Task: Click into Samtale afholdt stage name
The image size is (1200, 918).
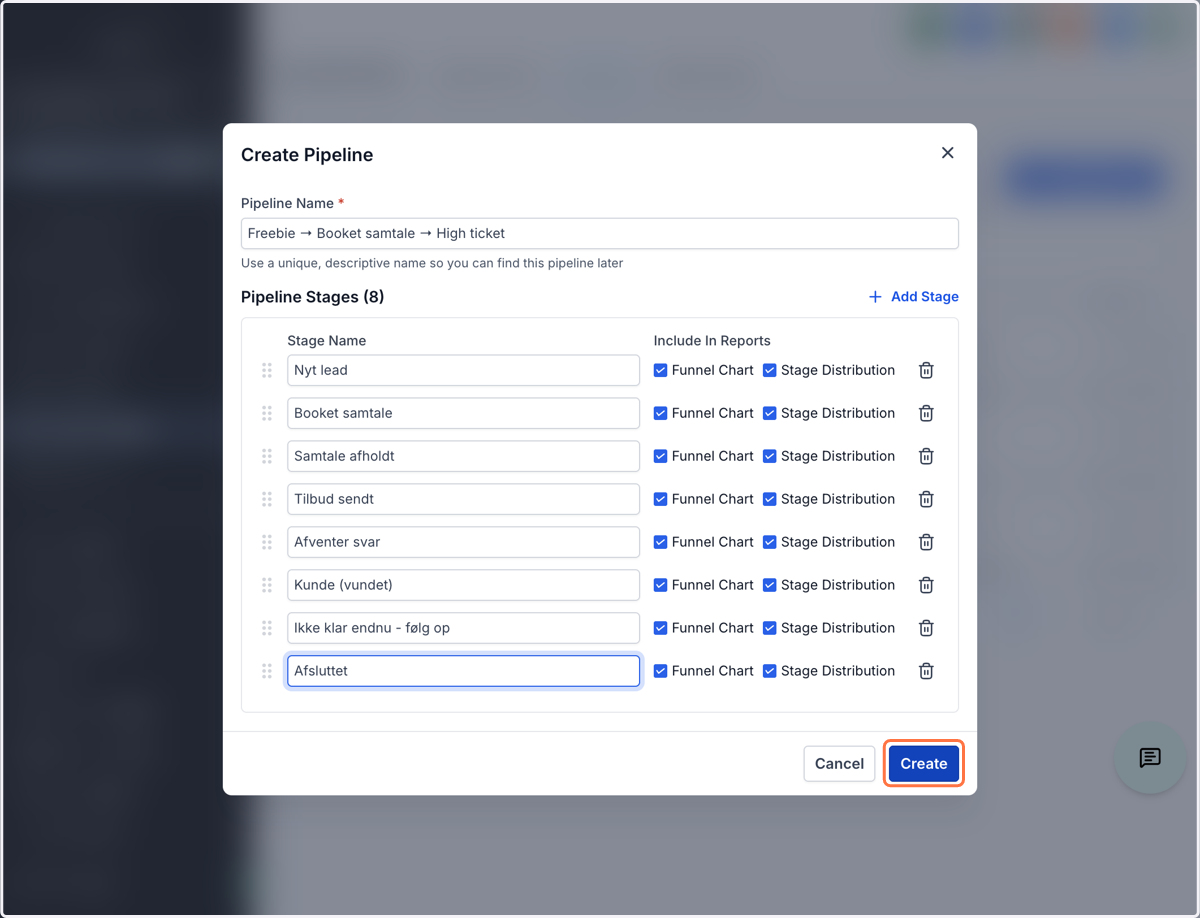Action: (x=463, y=456)
